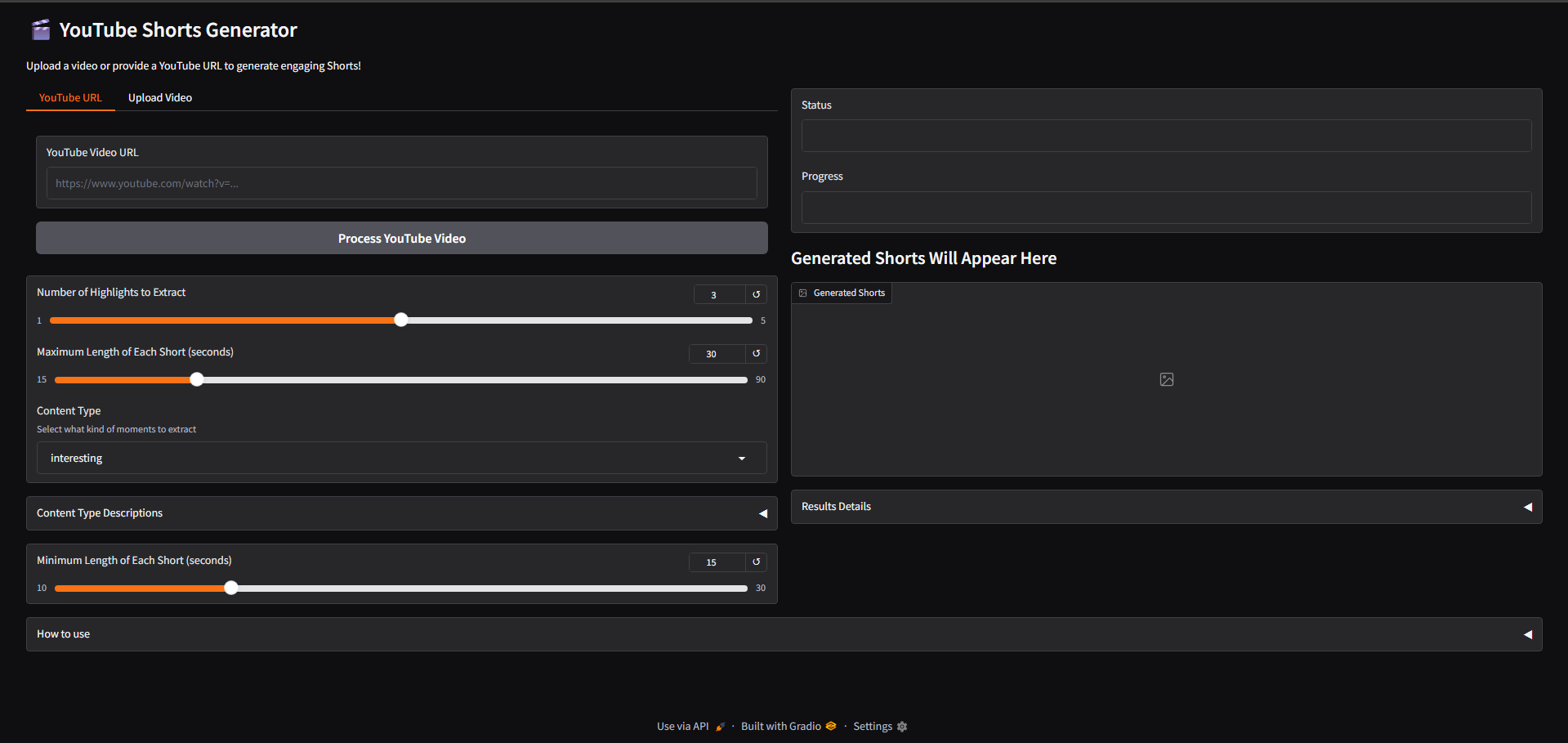Viewport: 1568px width, 743px height.
Task: Click the clapperboard icon beside the title
Action: tap(40, 30)
